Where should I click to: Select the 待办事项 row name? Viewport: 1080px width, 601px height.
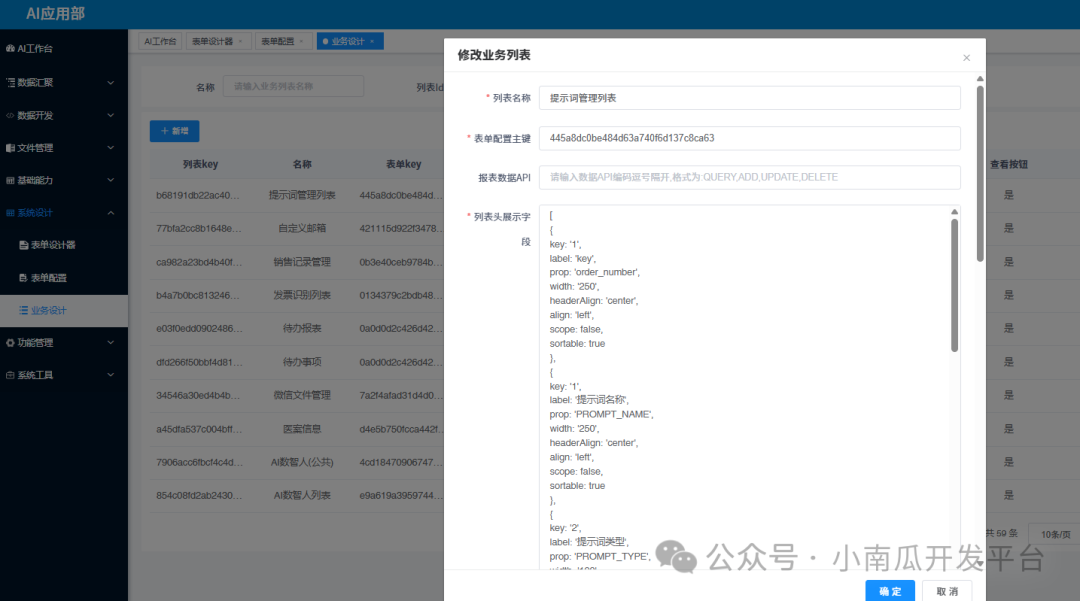pyautogui.click(x=302, y=362)
